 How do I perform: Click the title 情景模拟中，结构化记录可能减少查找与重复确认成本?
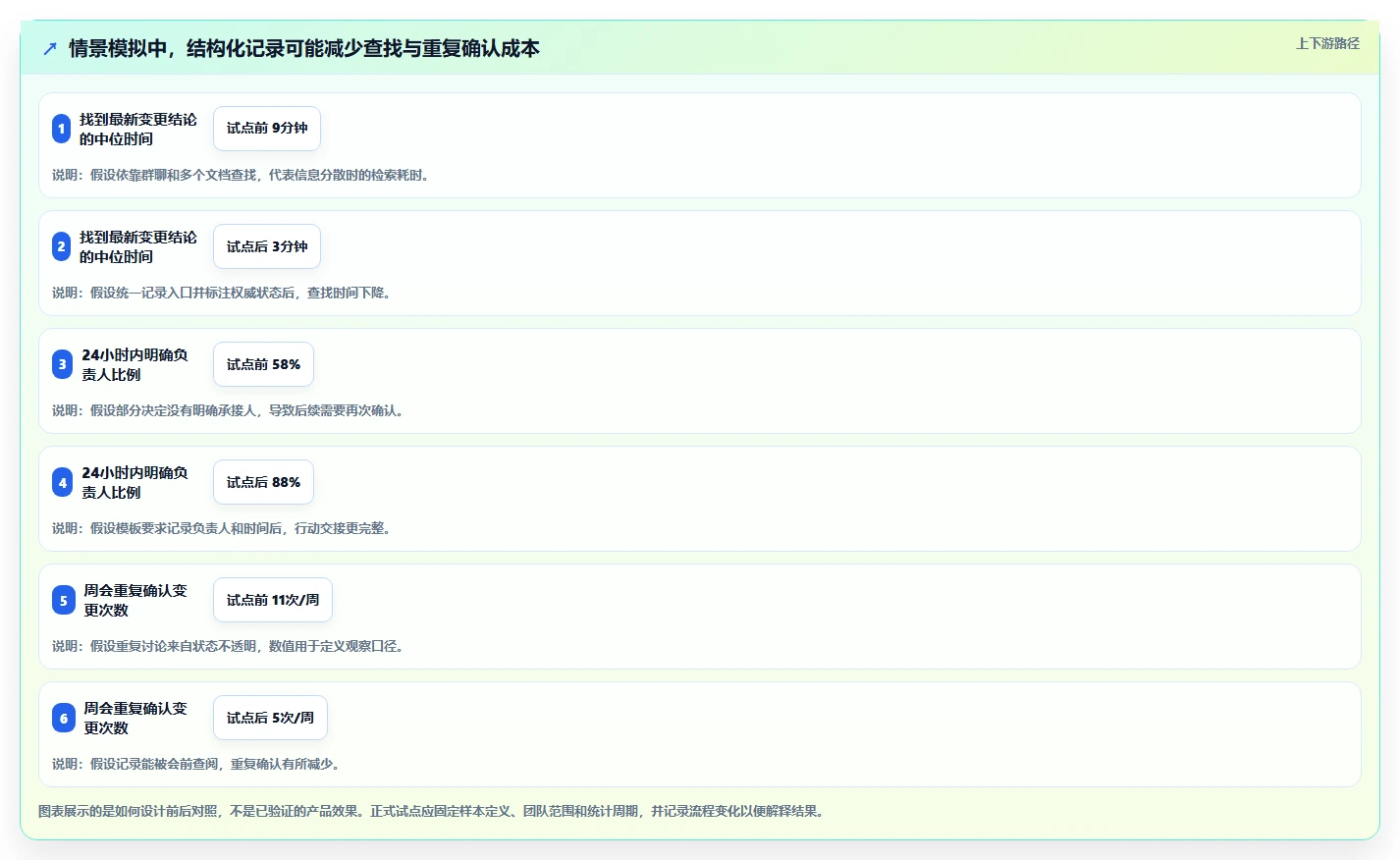[x=304, y=48]
